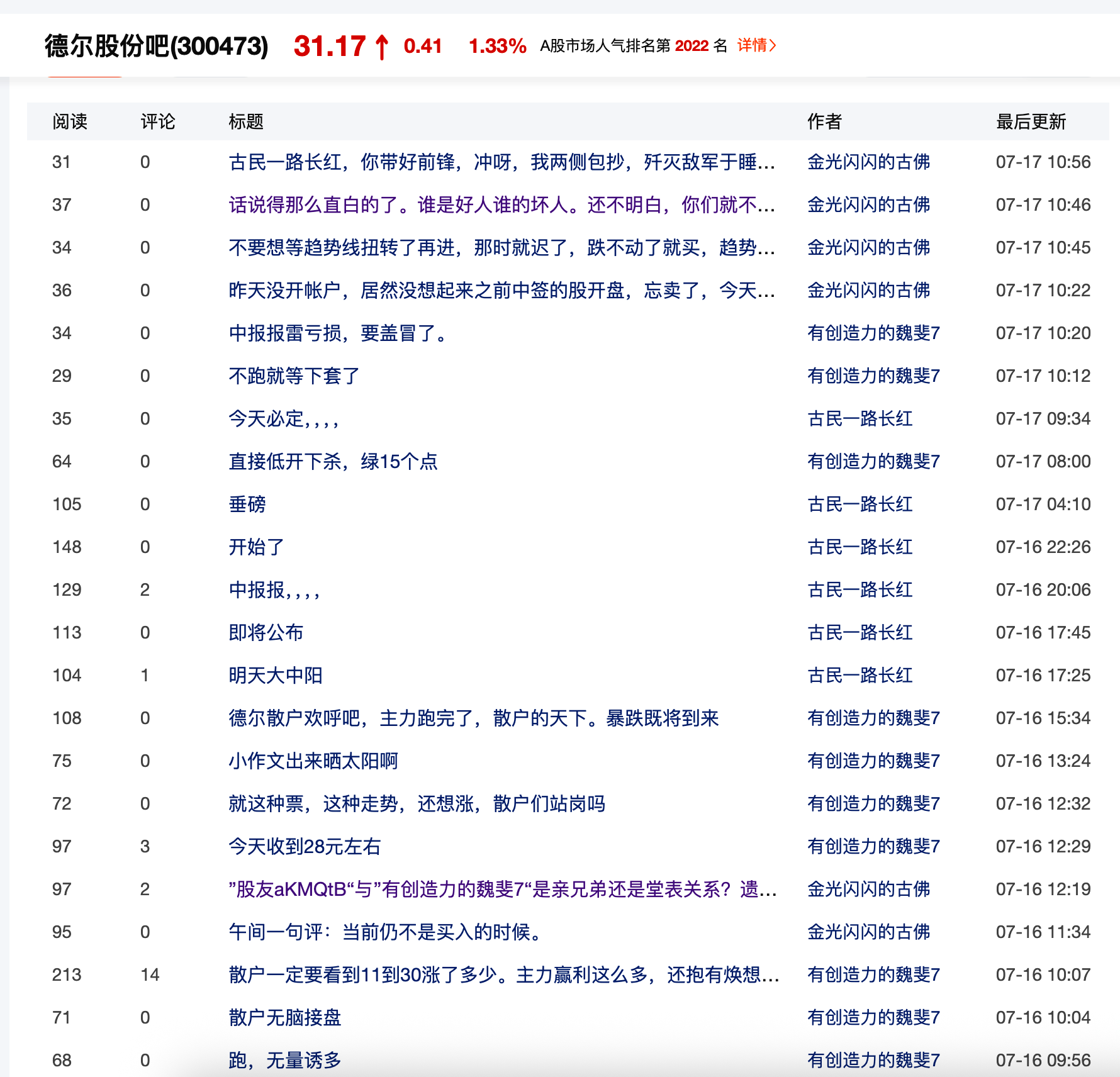The image size is (1120, 1077).
Task: Open post titled 垂磅
Action: (247, 505)
